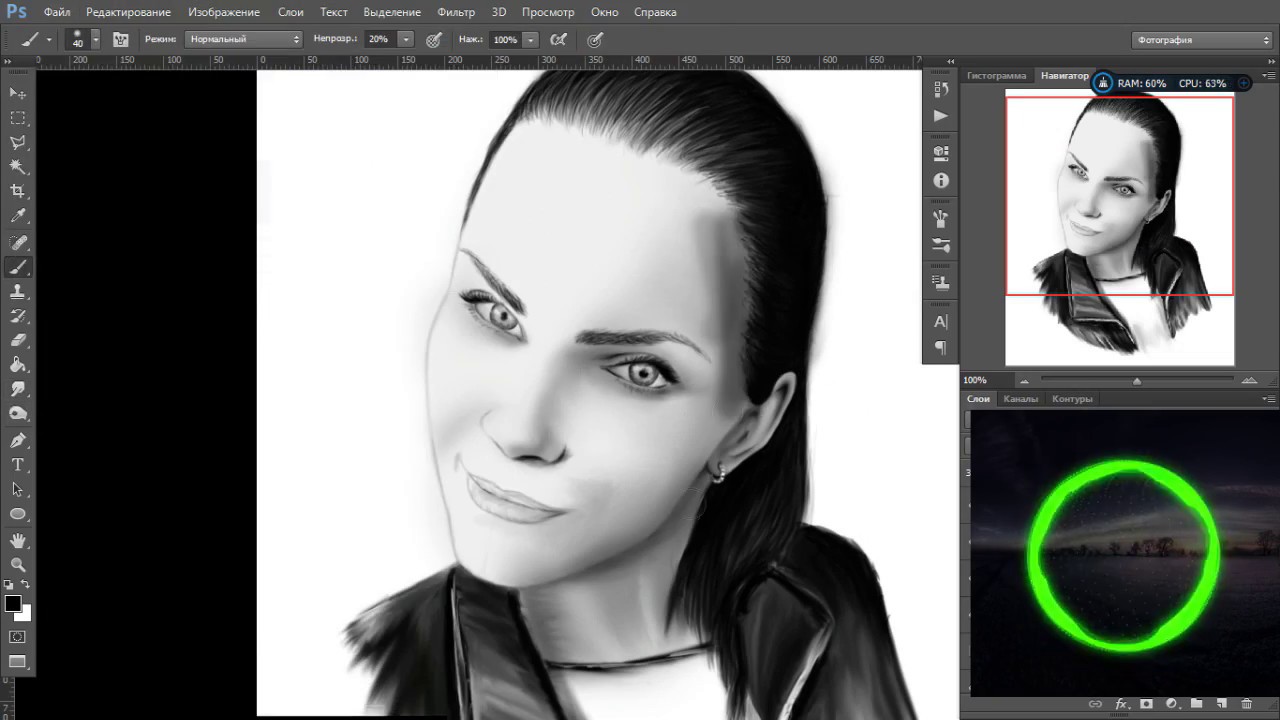Enable airbrush build-up mode
The width and height of the screenshot is (1280, 720).
click(x=559, y=40)
